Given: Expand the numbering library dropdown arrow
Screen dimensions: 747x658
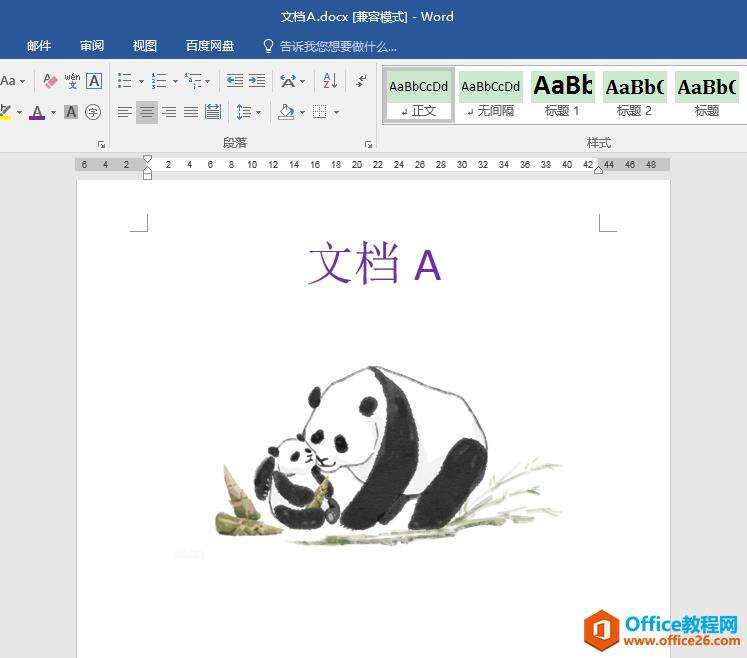Looking at the screenshot, I should (x=175, y=81).
